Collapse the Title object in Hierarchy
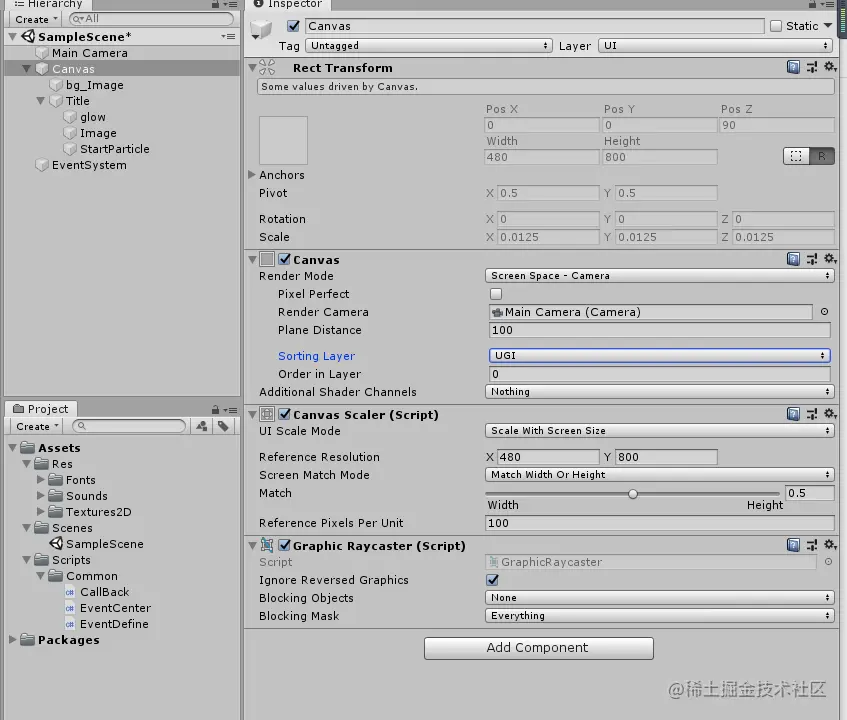This screenshot has height=720, width=847. 41,100
